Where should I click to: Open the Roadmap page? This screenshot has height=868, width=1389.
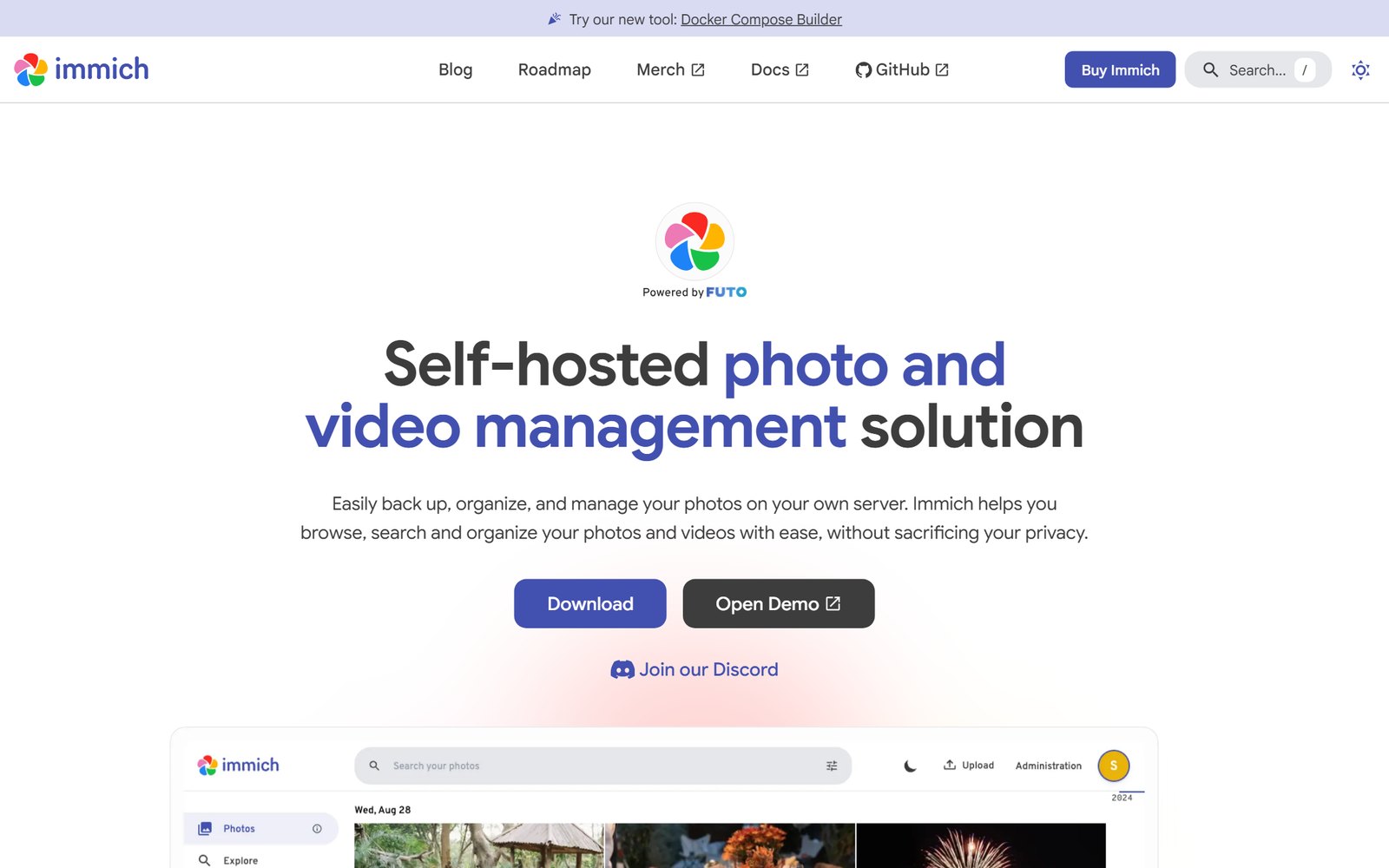click(555, 69)
